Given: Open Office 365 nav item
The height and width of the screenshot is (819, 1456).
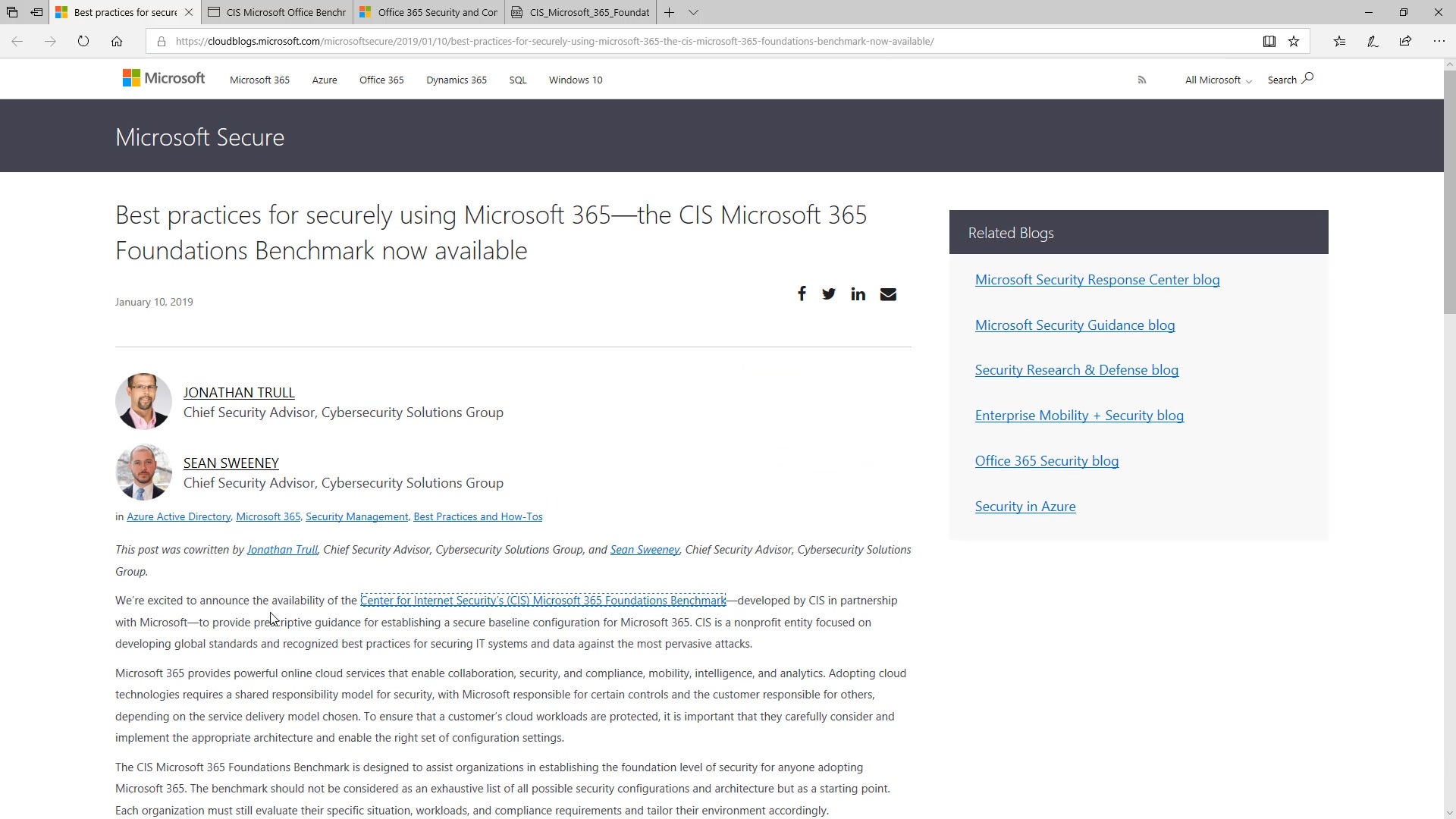Looking at the screenshot, I should (381, 80).
